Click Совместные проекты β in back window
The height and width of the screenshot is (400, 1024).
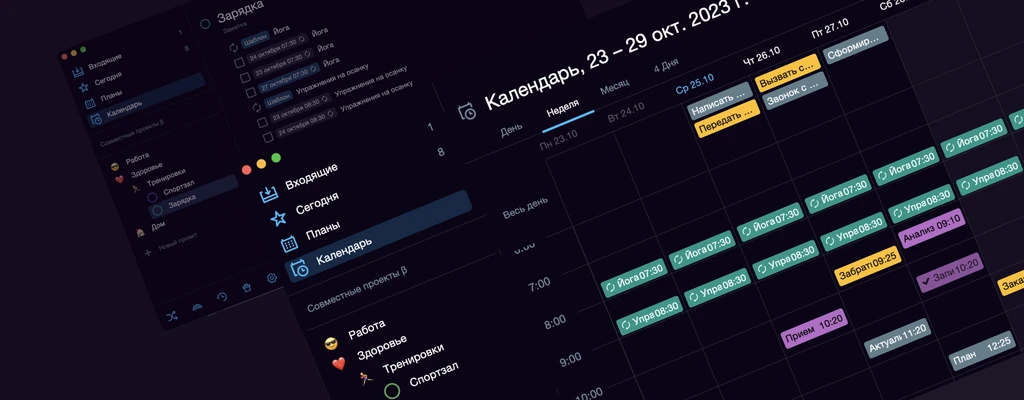click(x=132, y=131)
